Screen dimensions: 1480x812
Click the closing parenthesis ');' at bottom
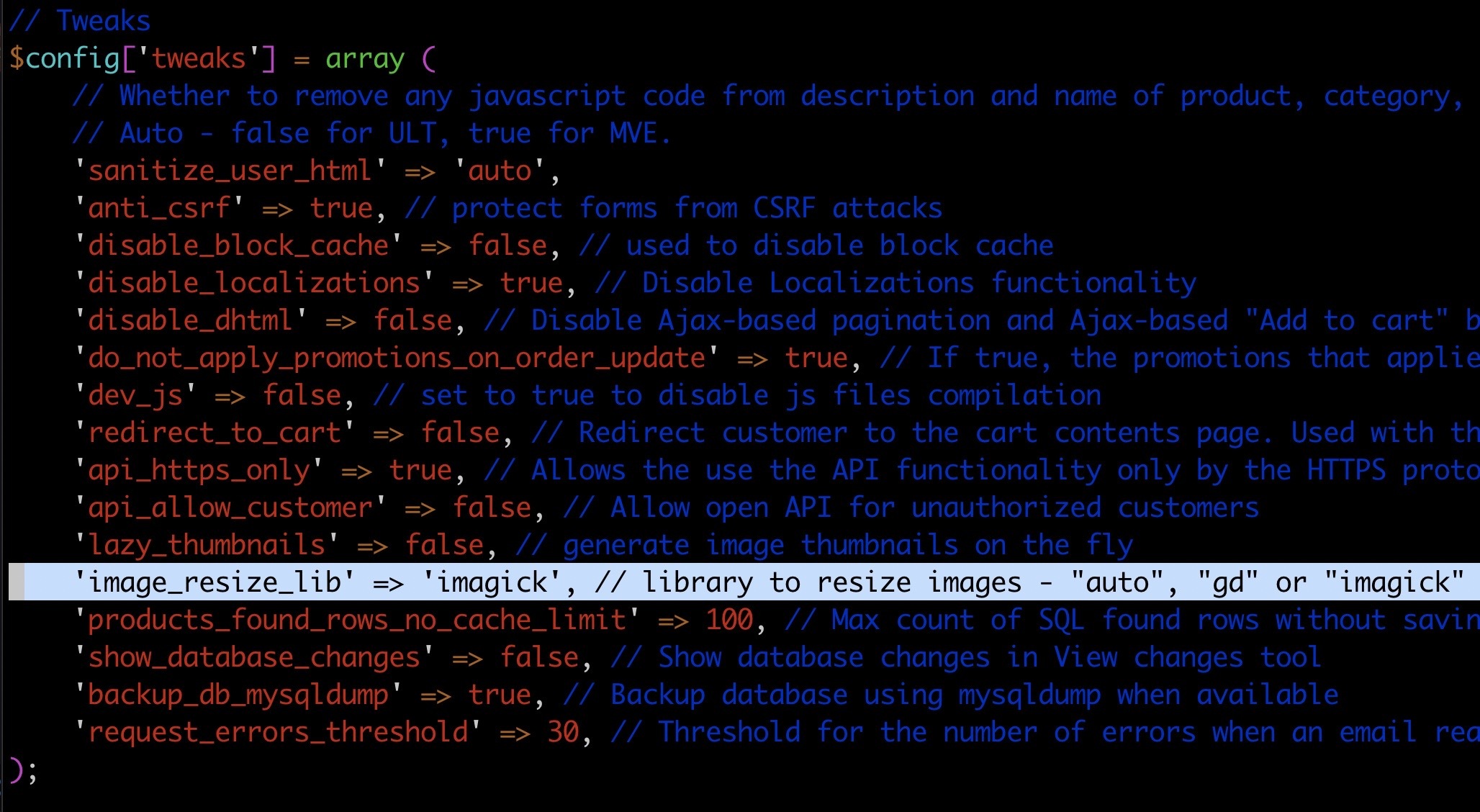22,770
